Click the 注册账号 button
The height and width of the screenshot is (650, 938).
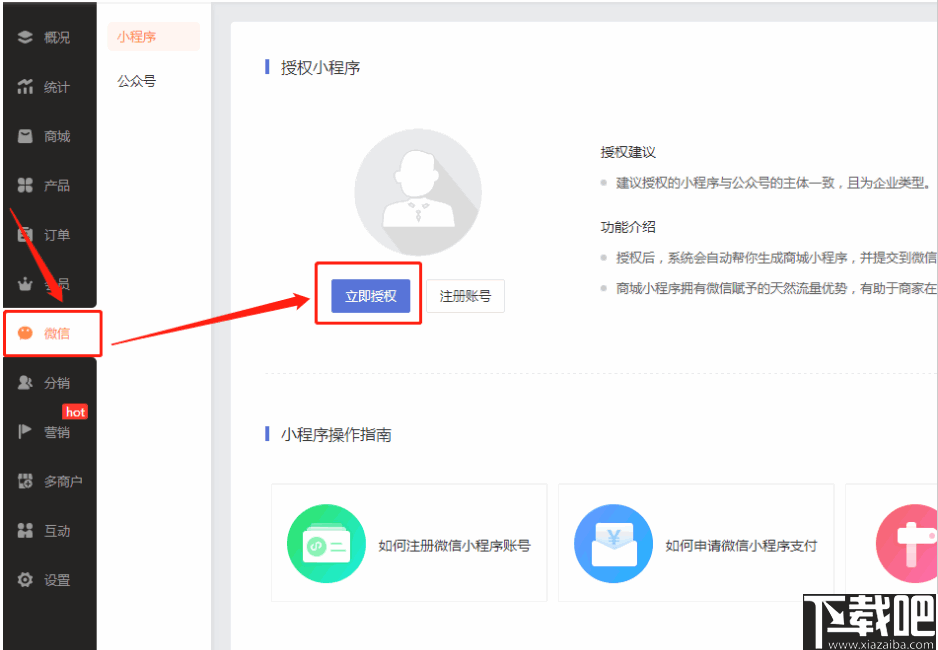pos(465,295)
